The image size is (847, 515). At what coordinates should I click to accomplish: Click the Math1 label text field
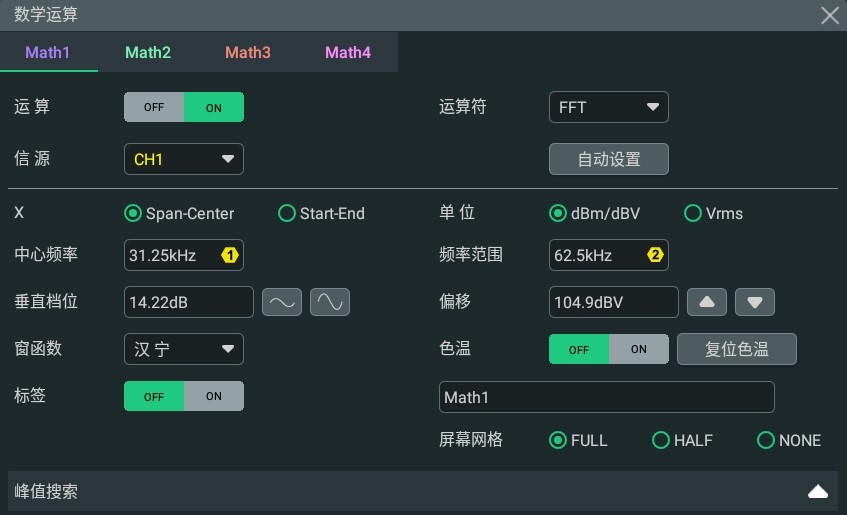coord(607,397)
